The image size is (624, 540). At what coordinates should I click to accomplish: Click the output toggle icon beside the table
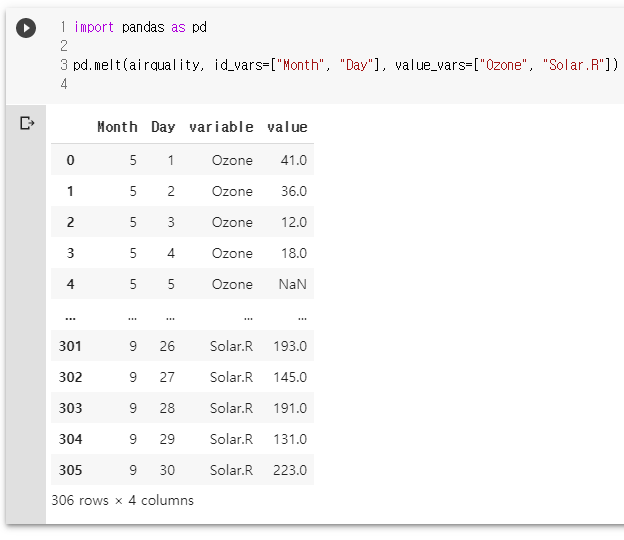(x=27, y=123)
